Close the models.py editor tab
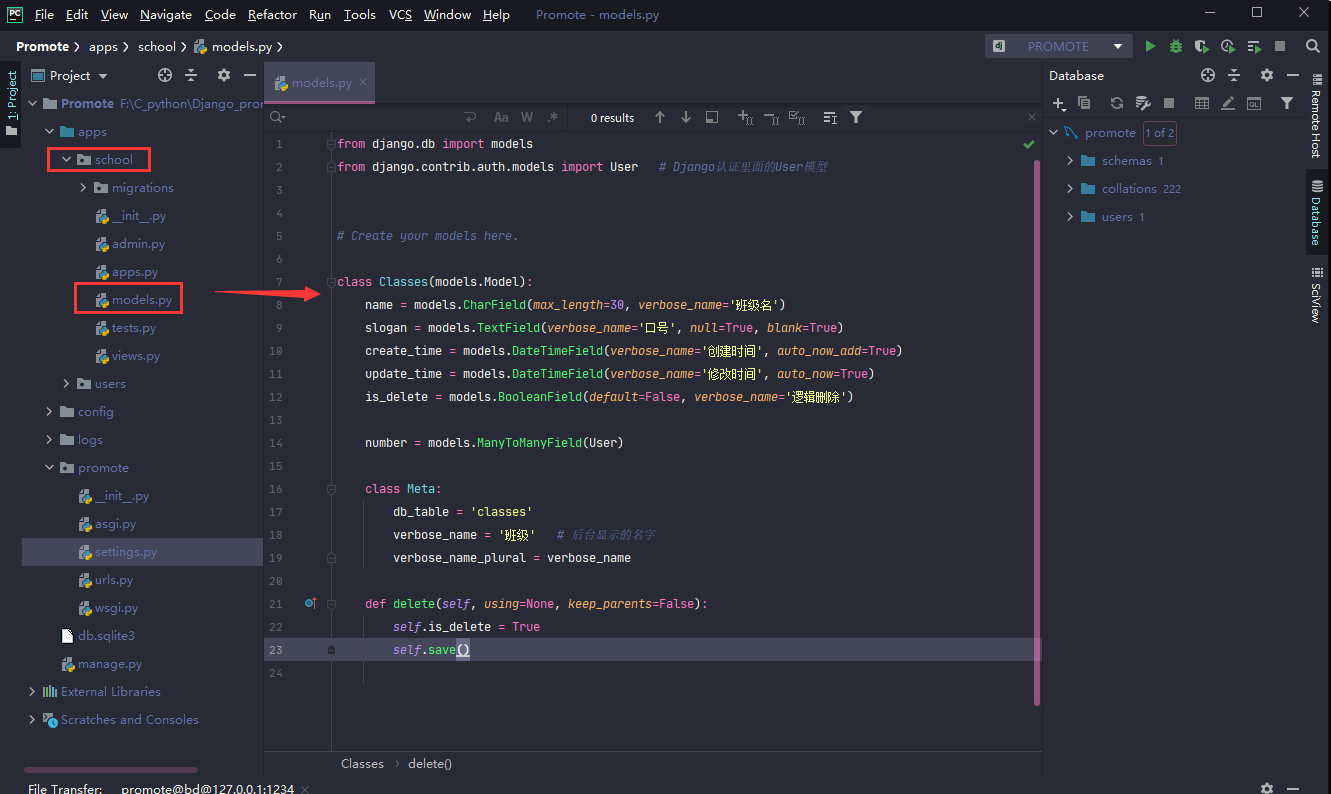Image resolution: width=1331 pixels, height=794 pixels. click(x=363, y=82)
